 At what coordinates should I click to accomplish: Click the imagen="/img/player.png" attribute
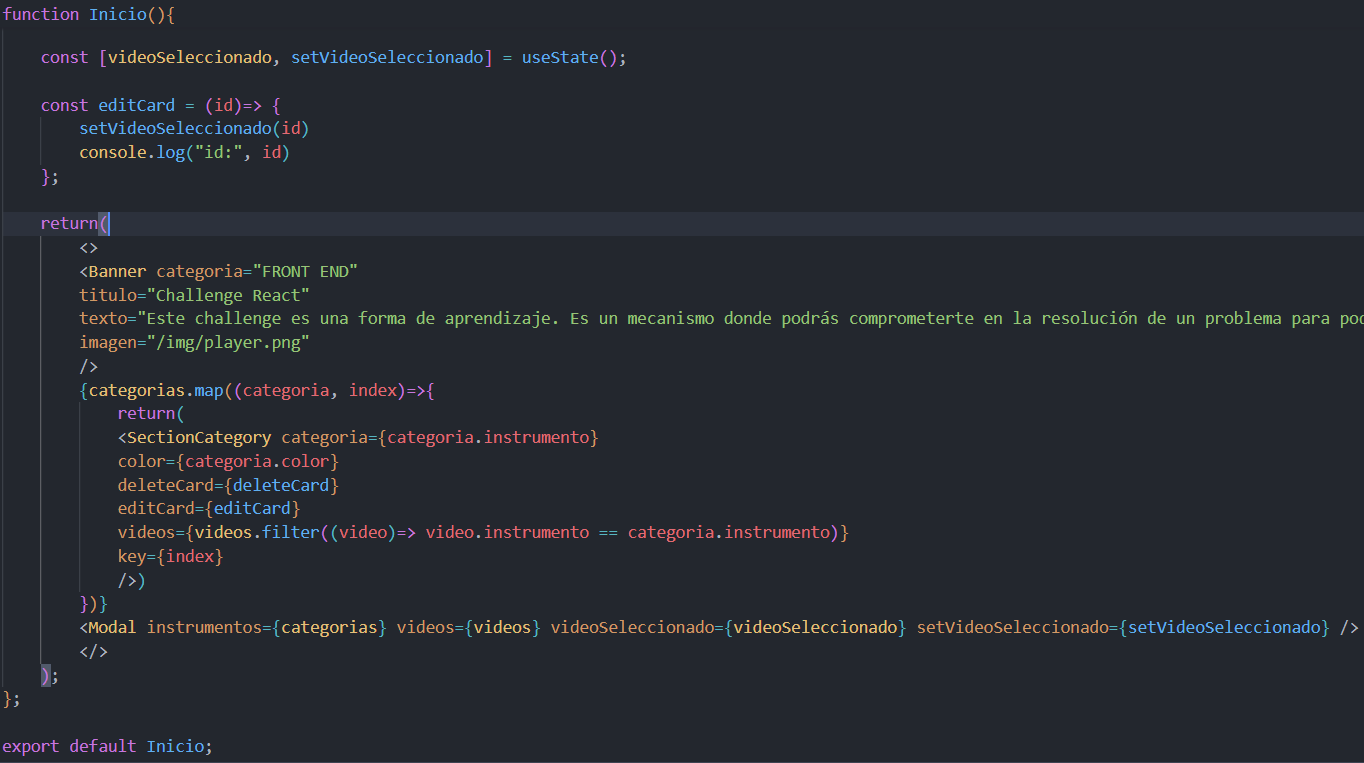pyautogui.click(x=194, y=343)
